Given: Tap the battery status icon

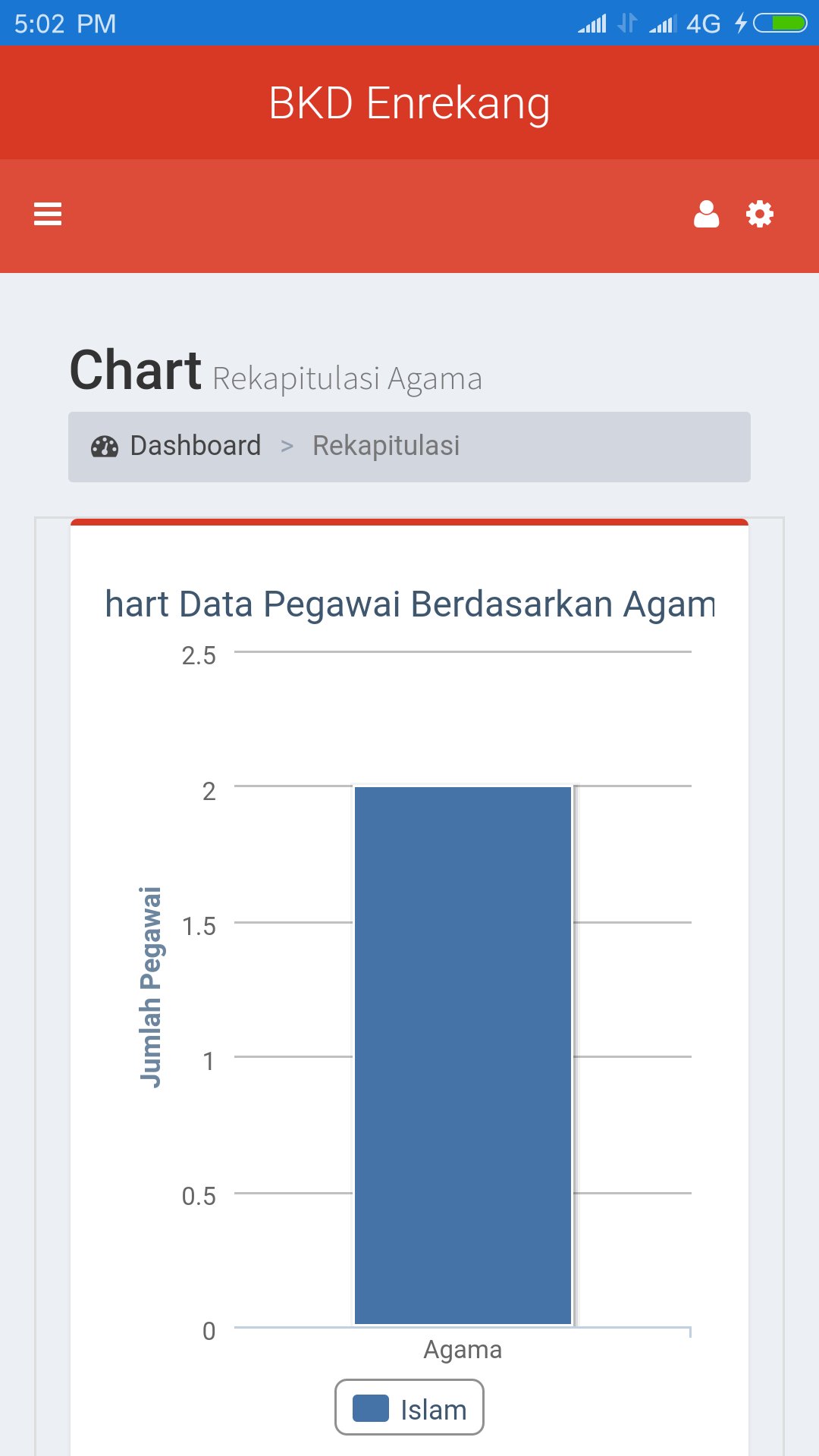Looking at the screenshot, I should (x=780, y=24).
